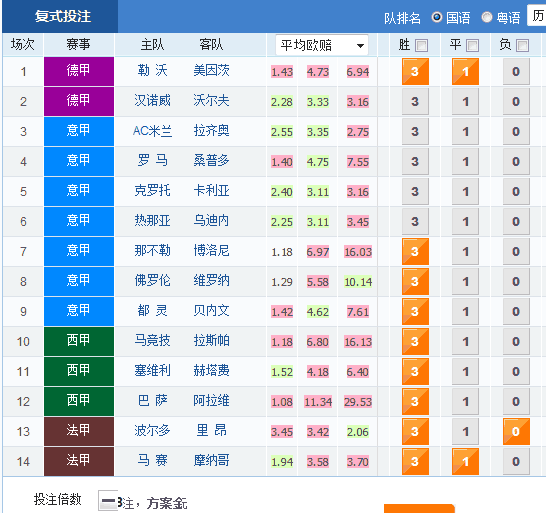Check the 胜 select-all checkbox
Image resolution: width=546 pixels, height=513 pixels.
422,45
